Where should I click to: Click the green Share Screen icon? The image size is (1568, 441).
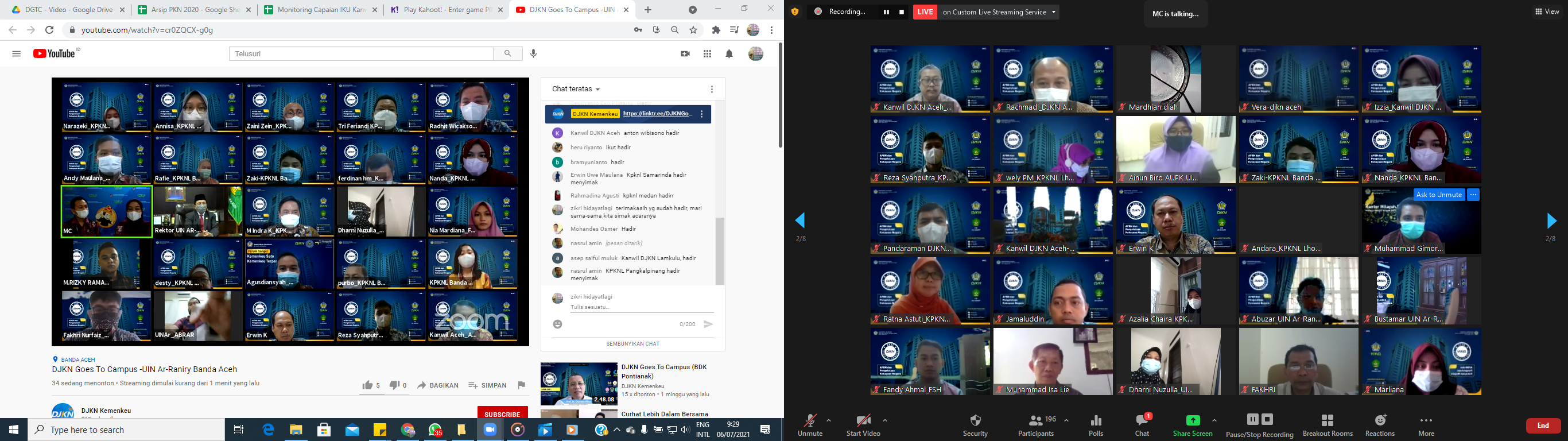point(1193,420)
